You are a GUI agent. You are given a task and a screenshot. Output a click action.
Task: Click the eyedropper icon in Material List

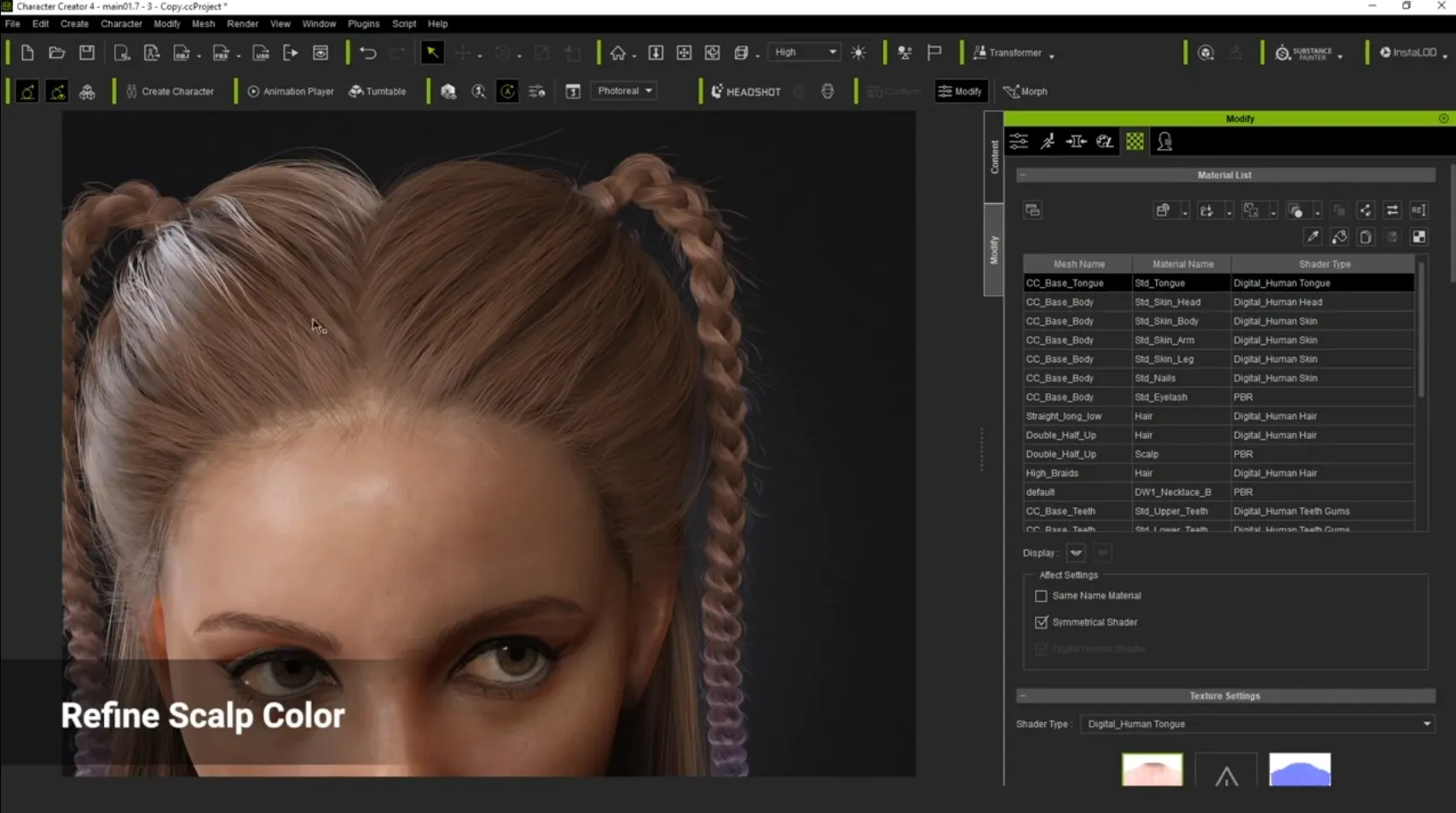(x=1313, y=237)
